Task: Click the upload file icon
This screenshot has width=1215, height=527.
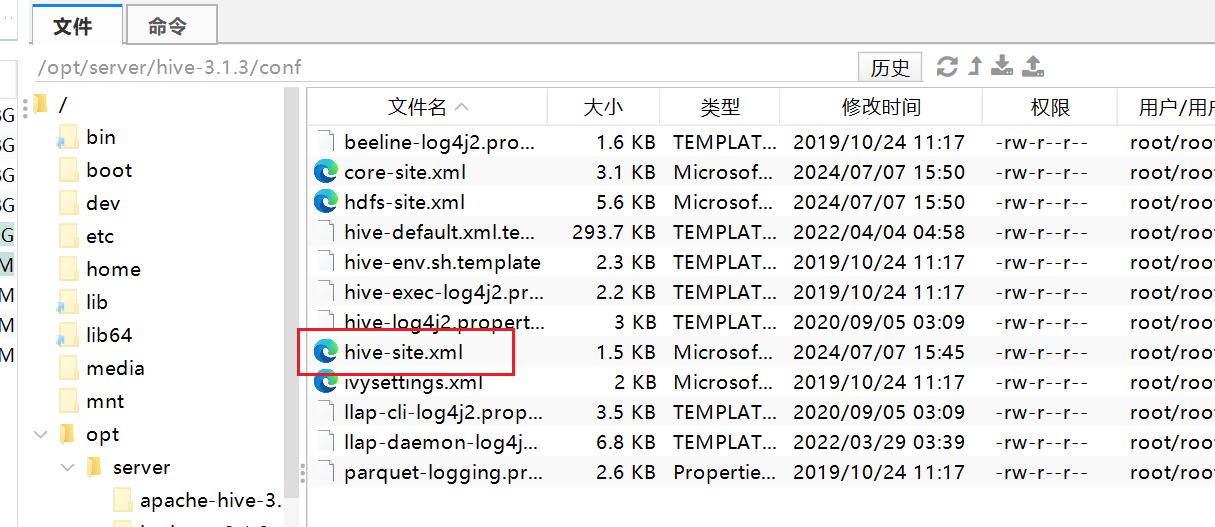Action: (1034, 67)
